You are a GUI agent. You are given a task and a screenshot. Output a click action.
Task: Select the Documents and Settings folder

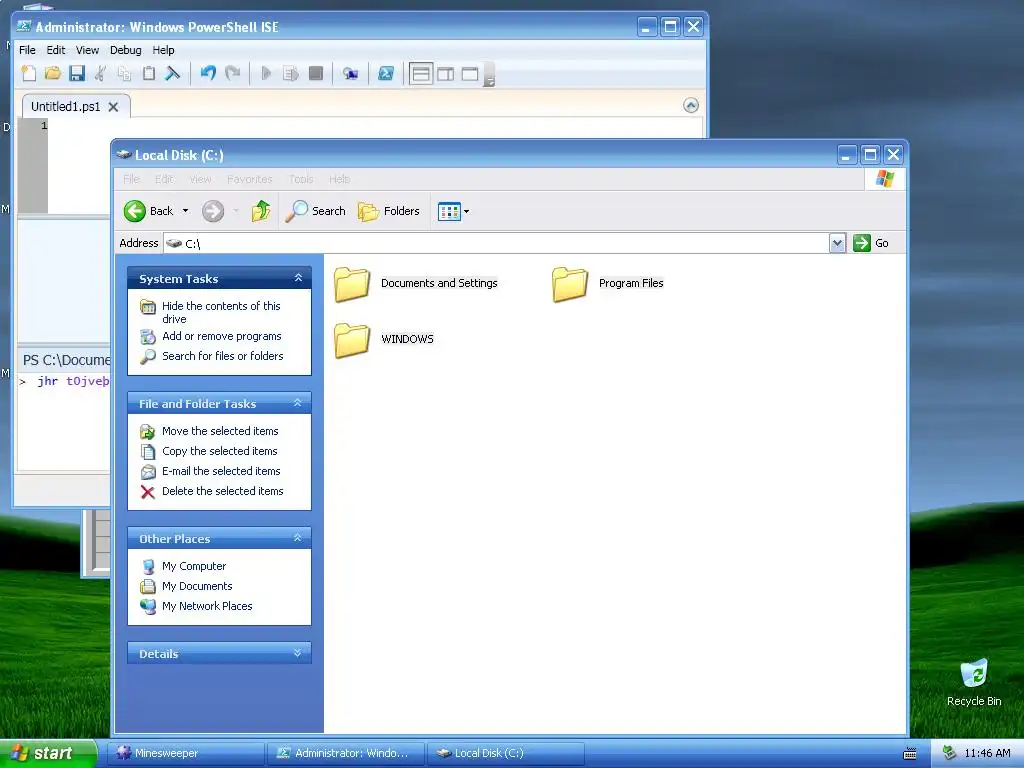416,285
